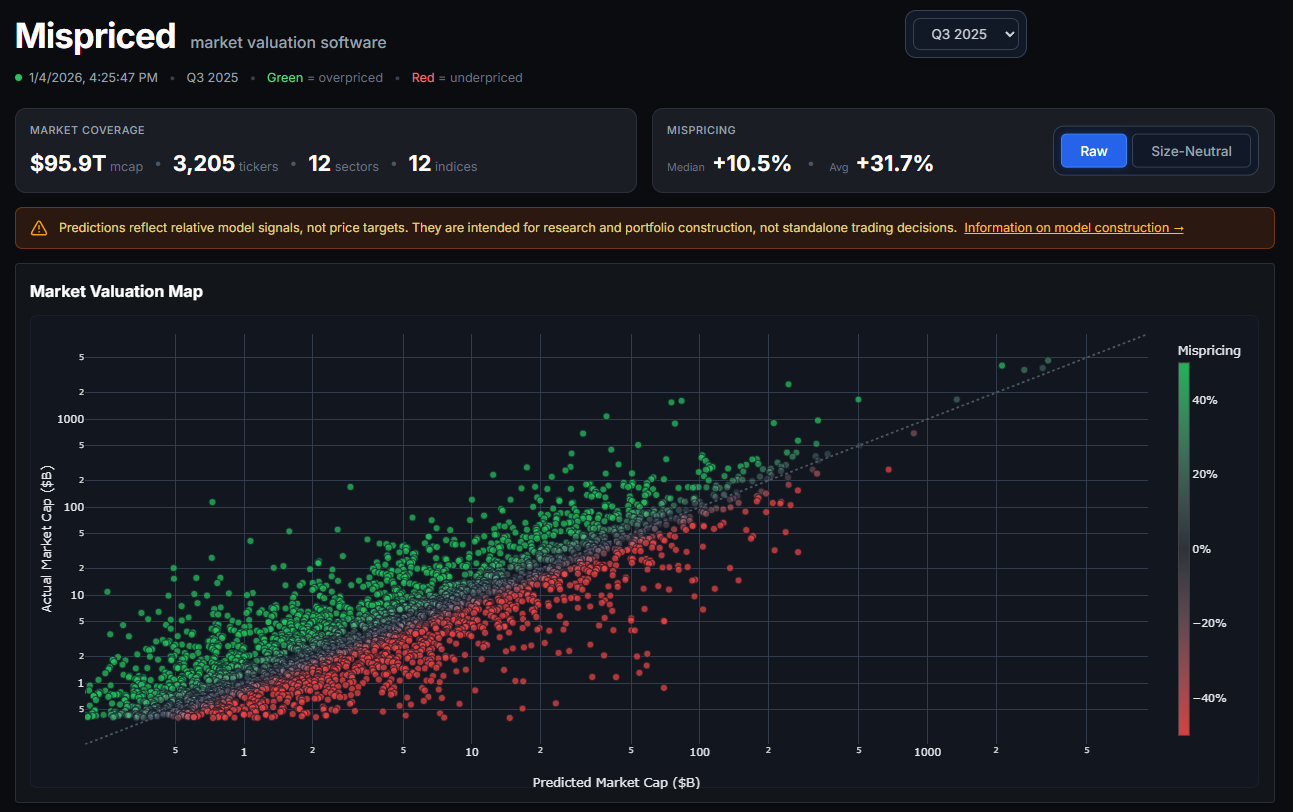Switch to Size-Neutral mispricing mode

point(1190,151)
